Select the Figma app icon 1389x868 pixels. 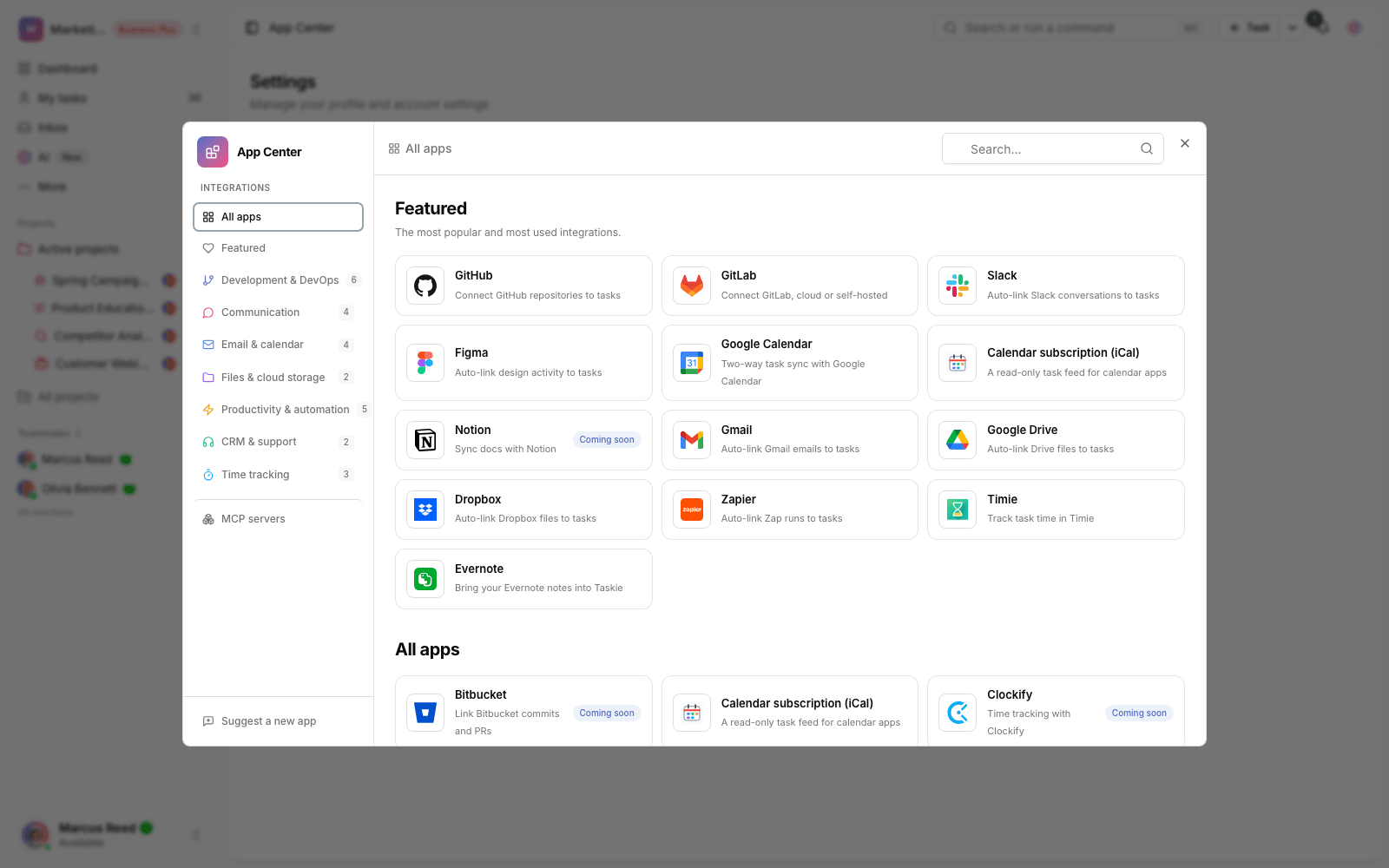[x=425, y=363]
